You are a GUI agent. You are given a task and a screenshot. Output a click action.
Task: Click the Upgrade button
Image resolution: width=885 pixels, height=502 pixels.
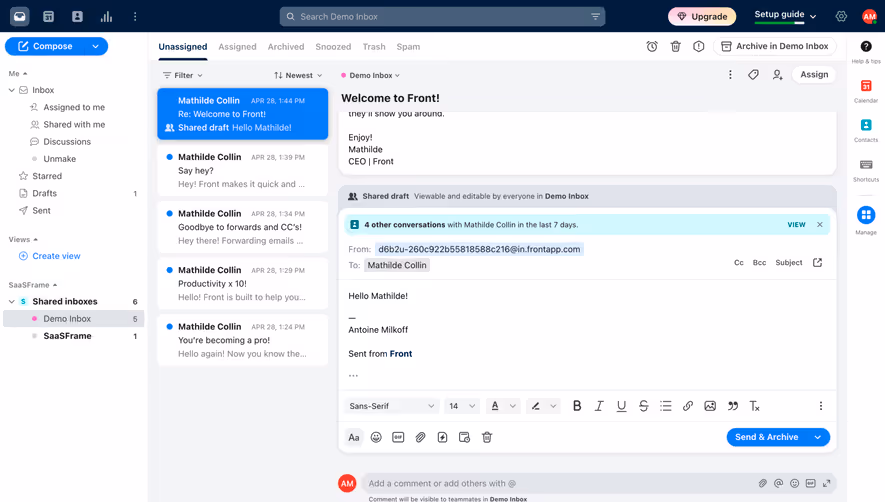click(702, 16)
